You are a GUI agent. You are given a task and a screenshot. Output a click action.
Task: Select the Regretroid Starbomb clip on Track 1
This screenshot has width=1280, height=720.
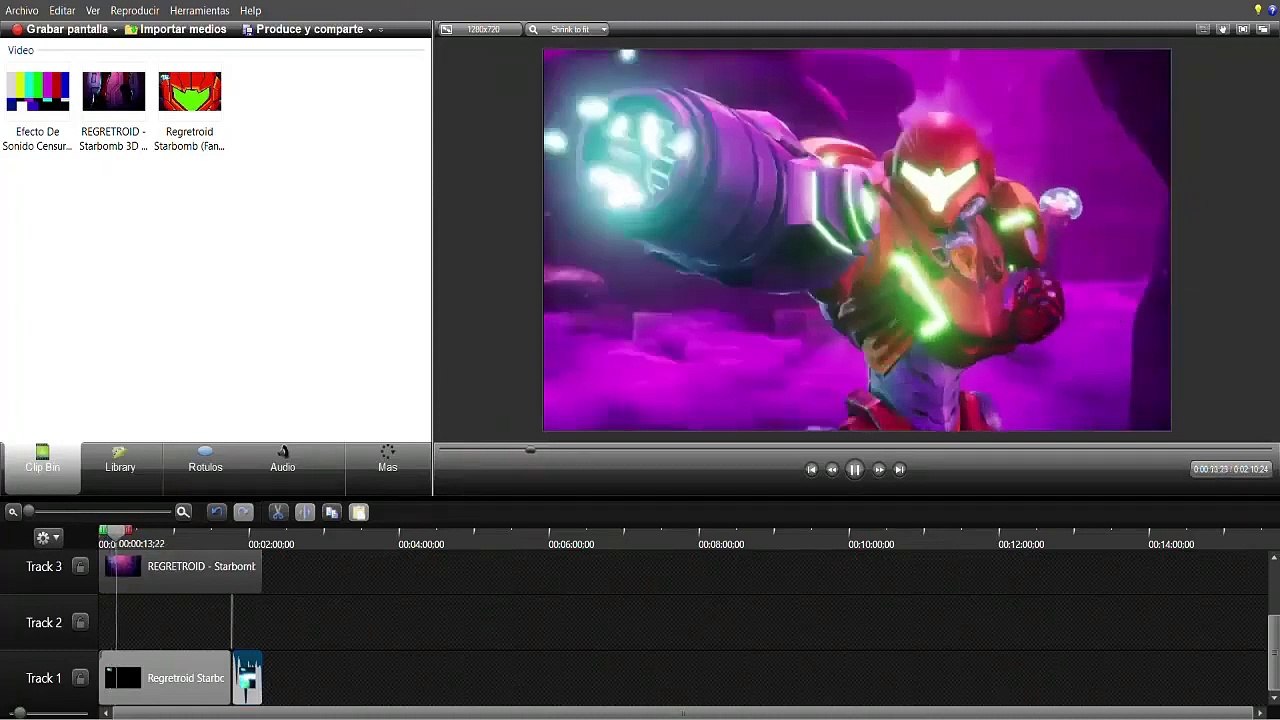pos(165,678)
